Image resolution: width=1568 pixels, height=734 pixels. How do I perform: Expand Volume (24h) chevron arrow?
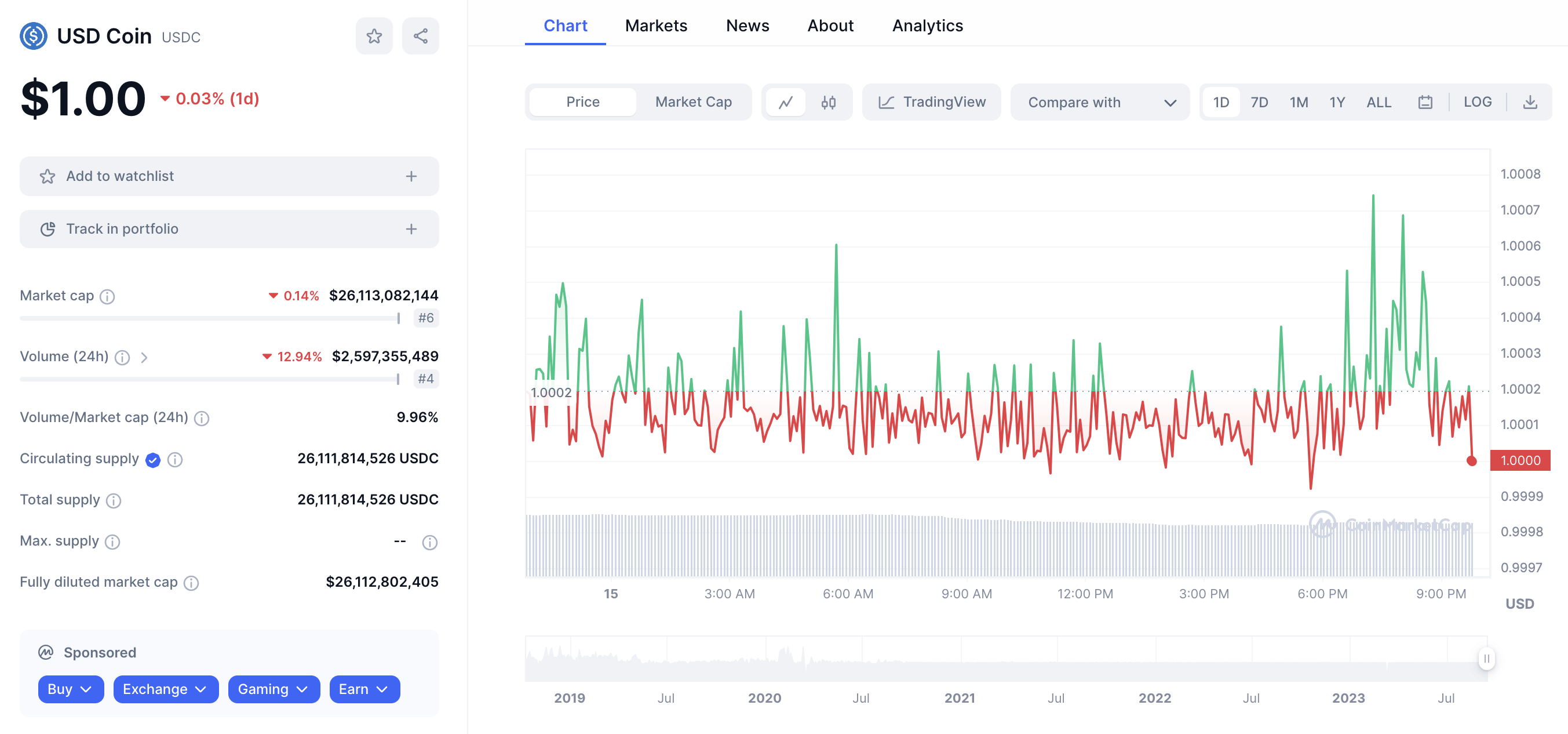point(144,358)
